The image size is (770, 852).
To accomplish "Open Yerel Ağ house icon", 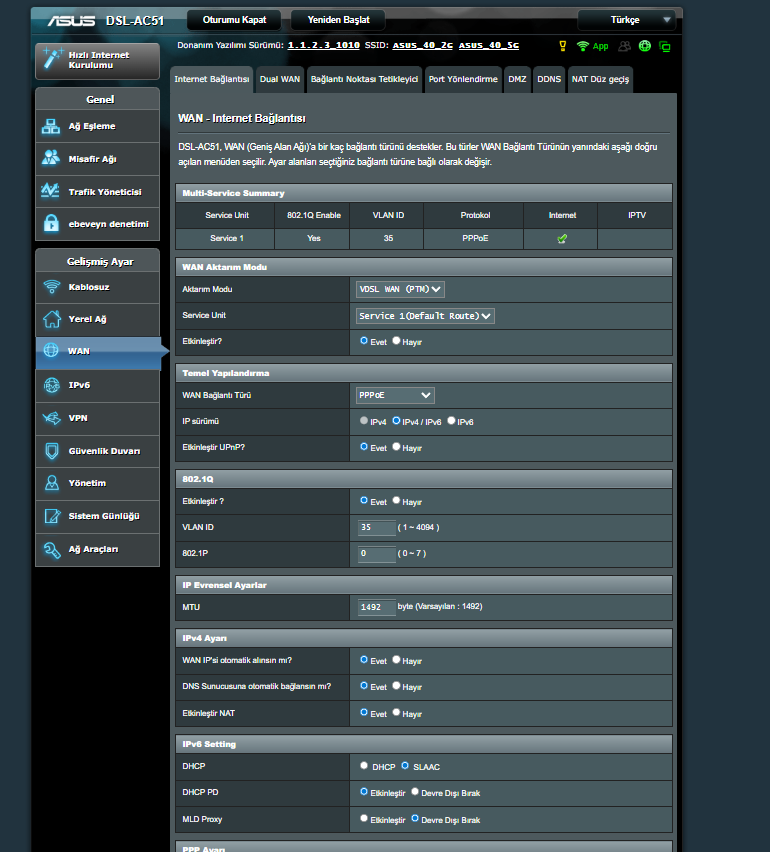I will pos(52,319).
